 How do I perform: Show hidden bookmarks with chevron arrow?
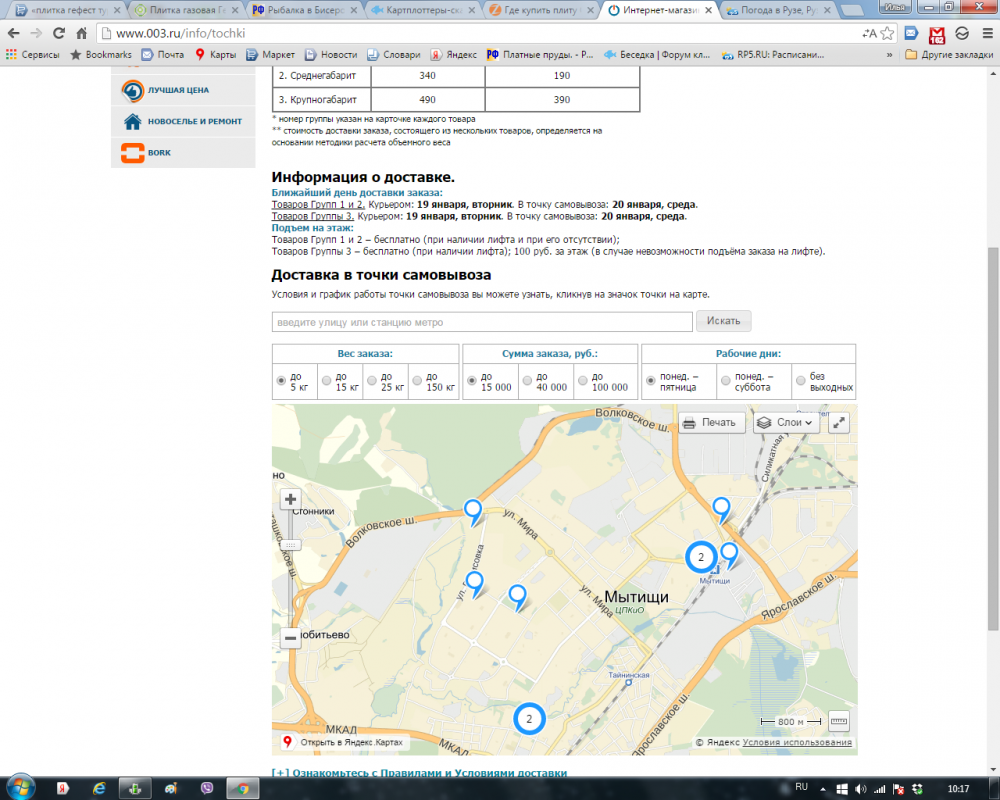point(889,55)
